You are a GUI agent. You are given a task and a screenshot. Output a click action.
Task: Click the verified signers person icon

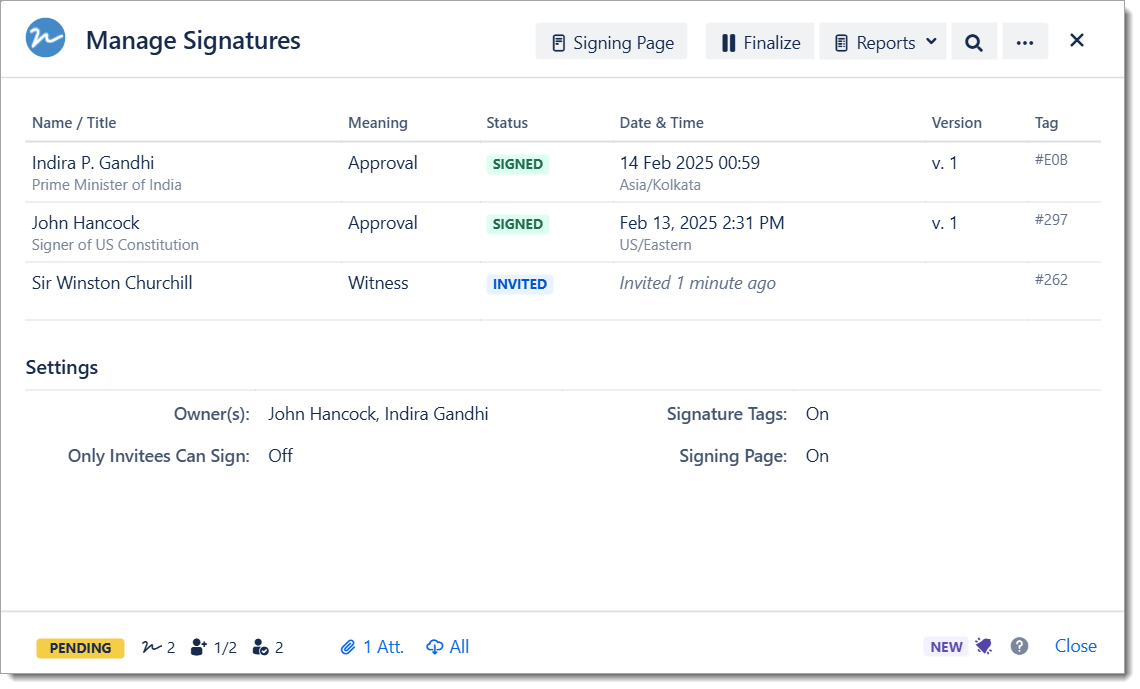coord(261,647)
